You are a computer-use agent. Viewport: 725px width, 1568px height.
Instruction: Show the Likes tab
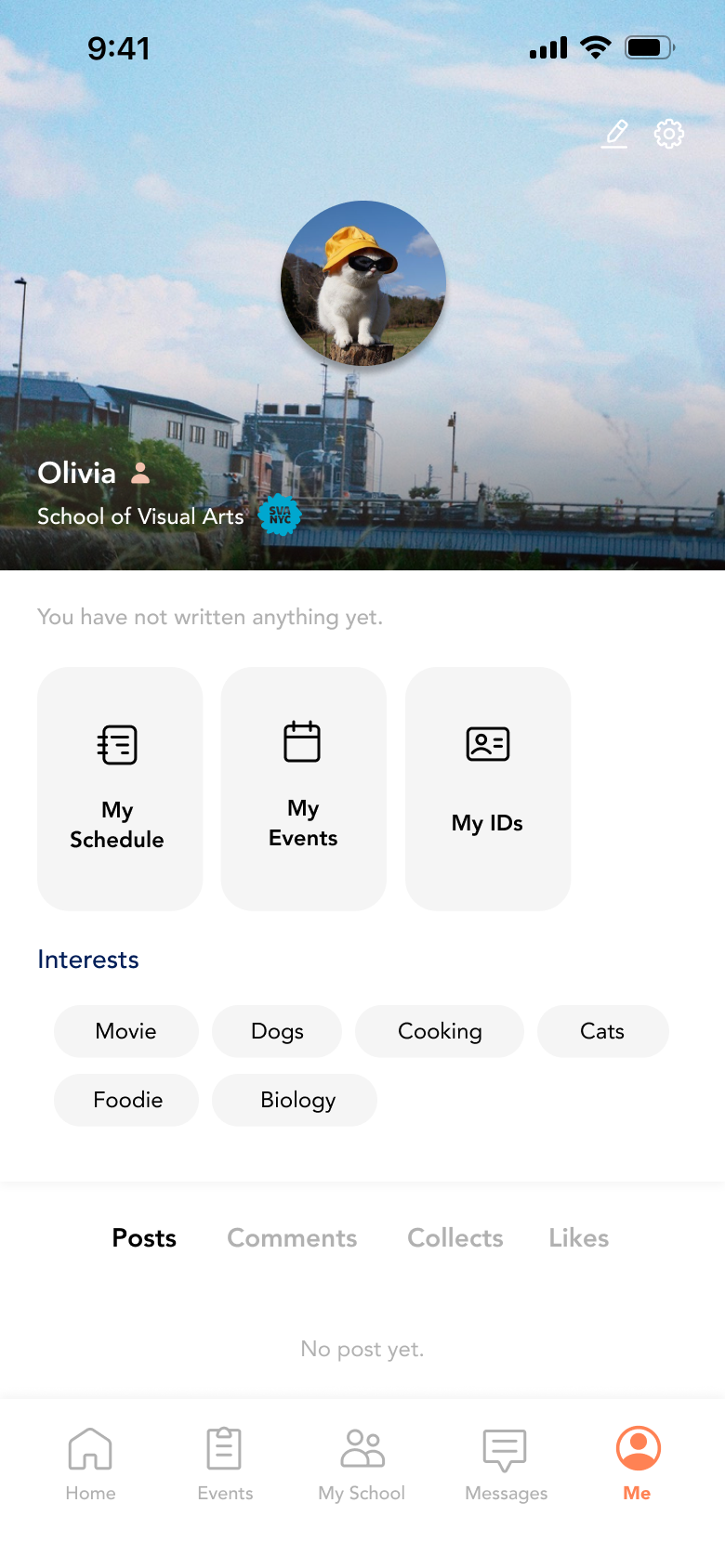coord(578,1238)
